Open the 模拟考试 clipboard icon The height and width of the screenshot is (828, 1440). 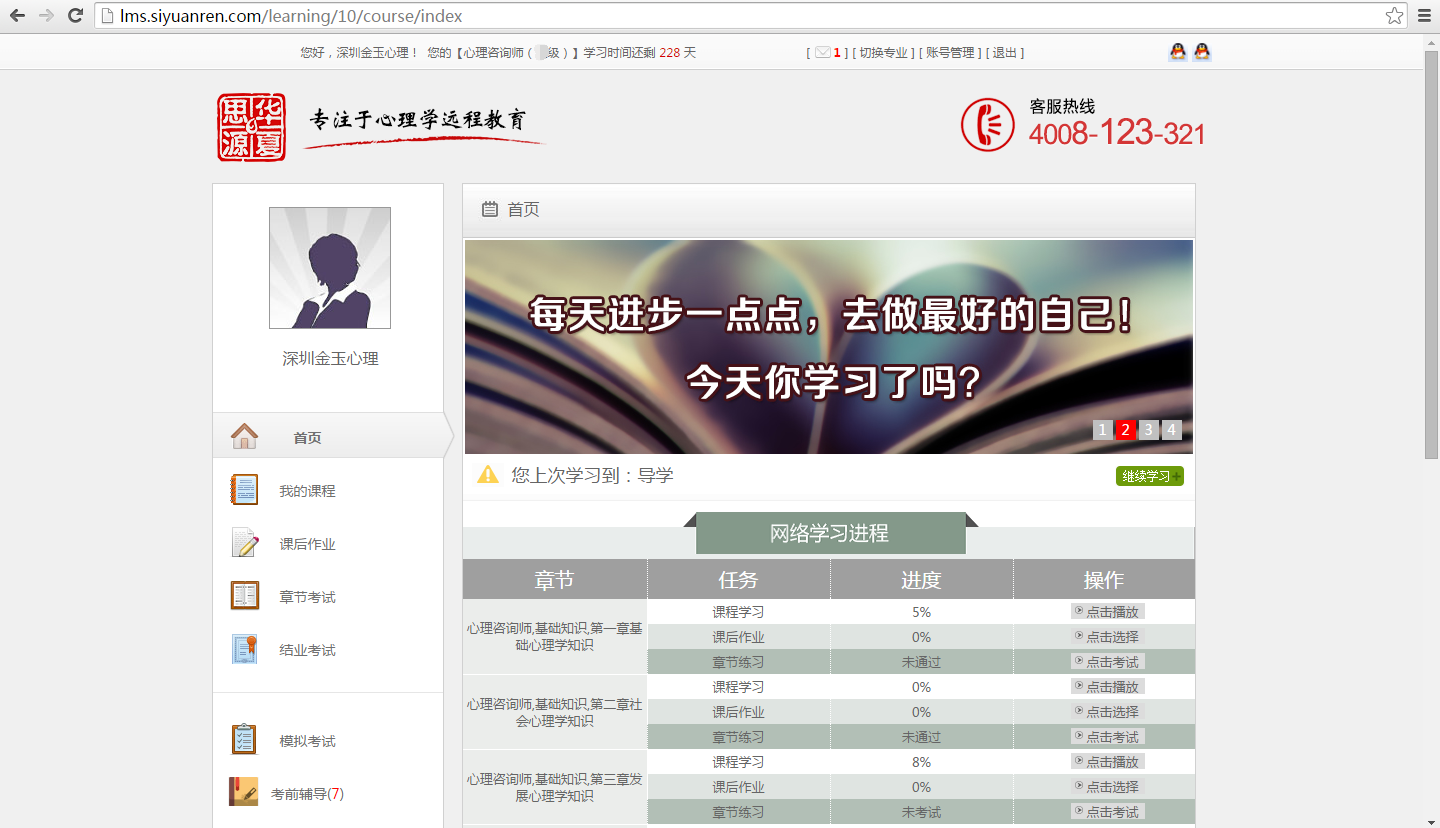tap(244, 740)
